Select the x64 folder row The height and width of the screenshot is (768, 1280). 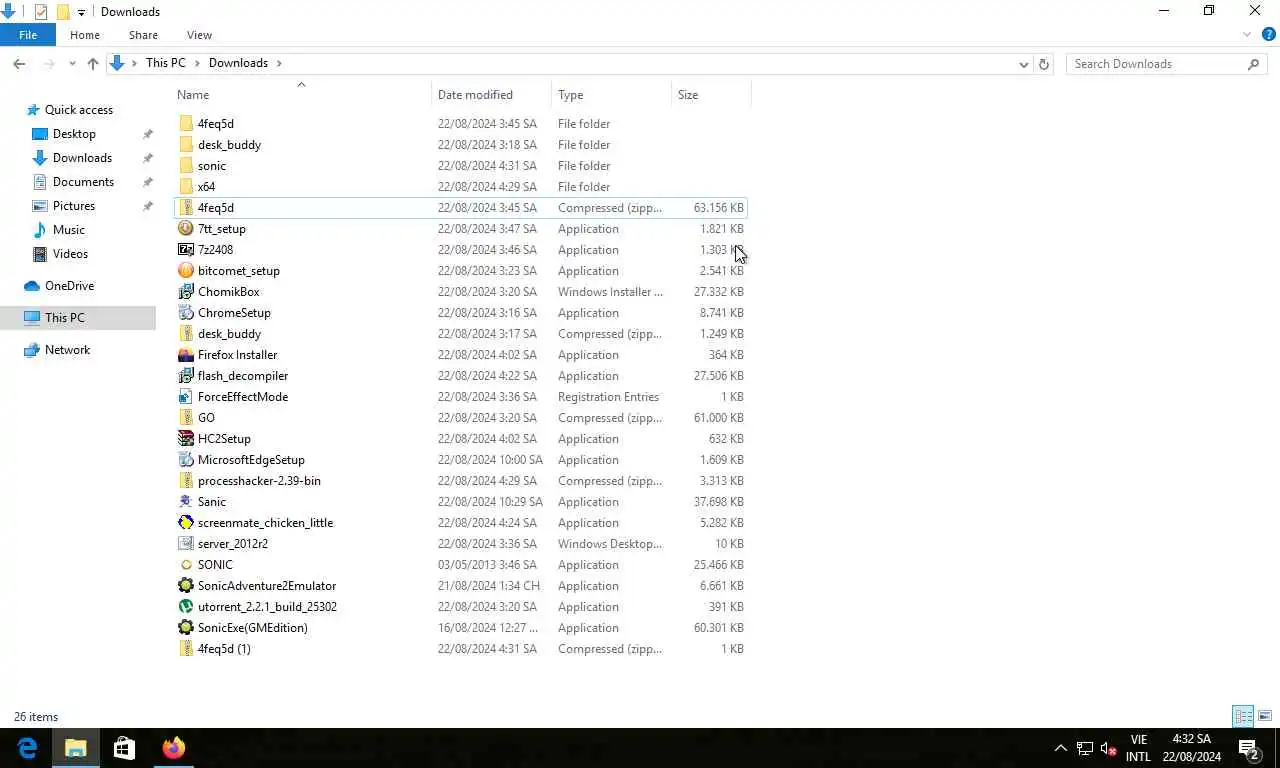click(461, 187)
